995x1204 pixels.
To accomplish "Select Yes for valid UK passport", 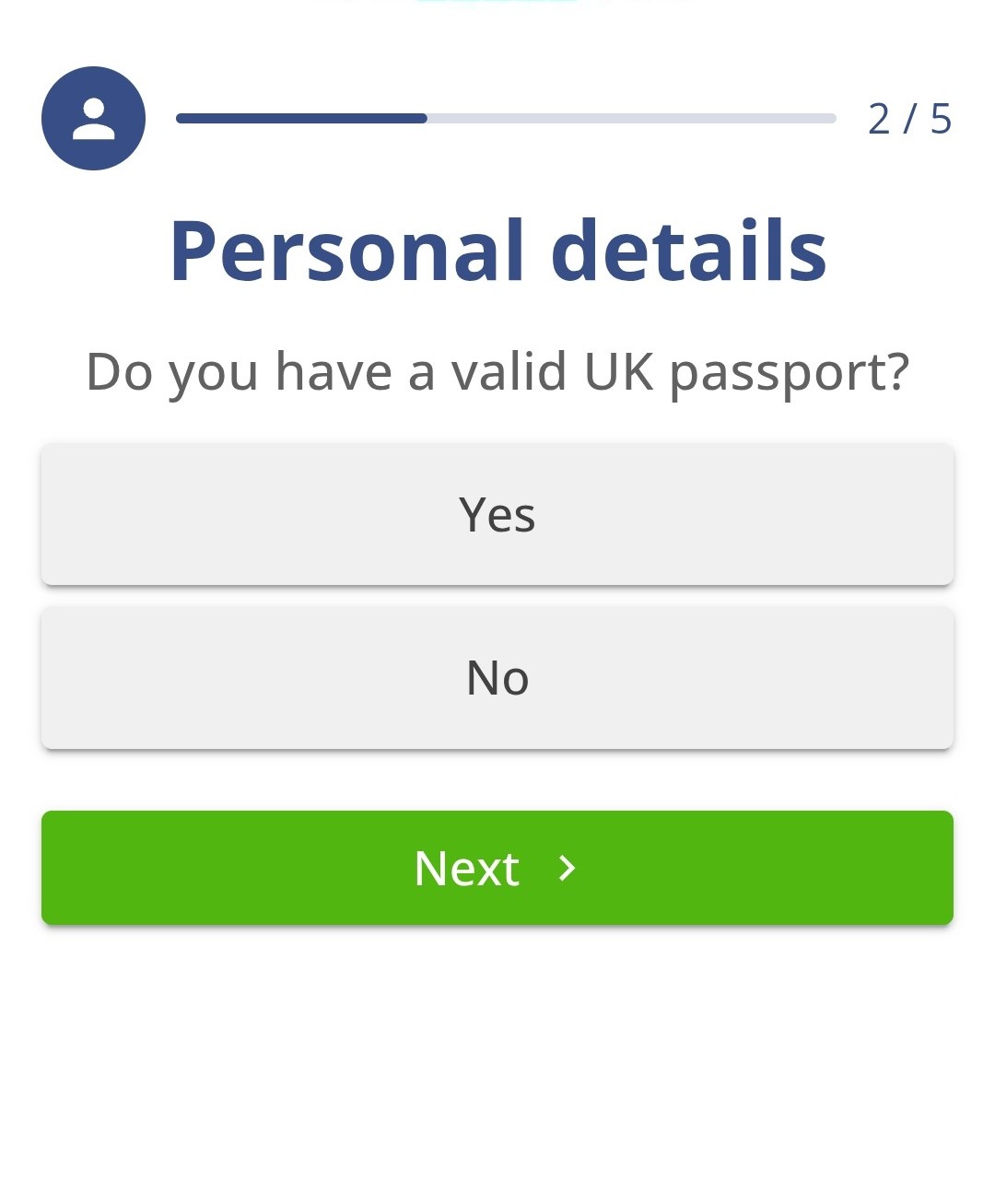I will pyautogui.click(x=497, y=514).
